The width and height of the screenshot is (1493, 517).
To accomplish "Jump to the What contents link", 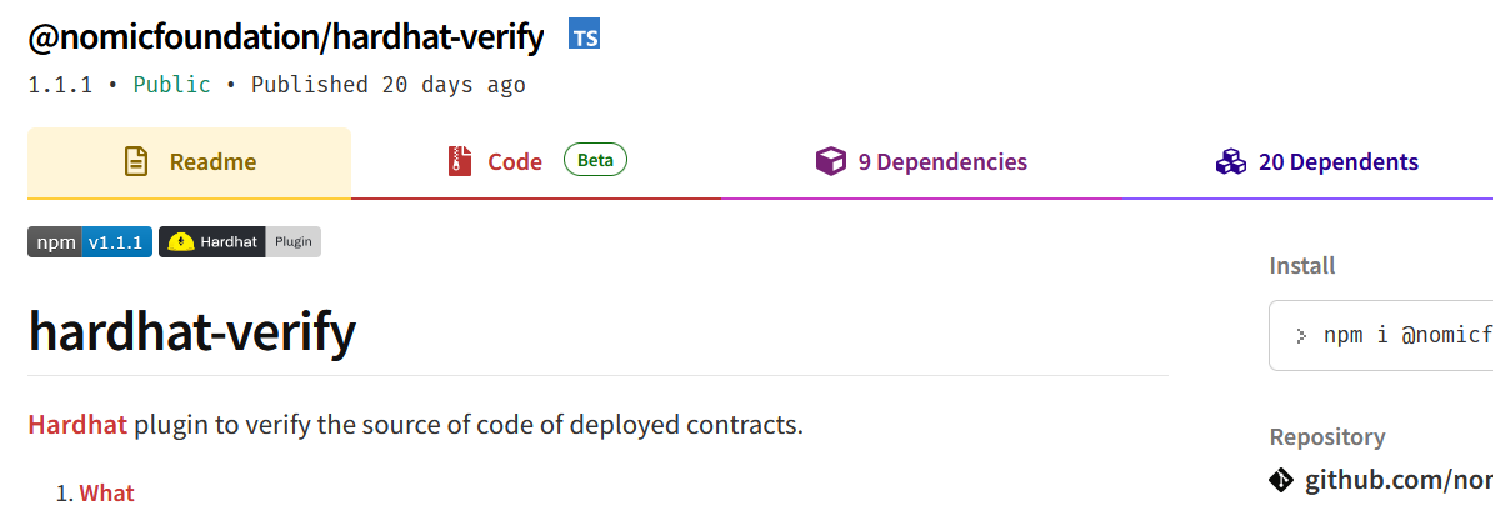I will pyautogui.click(x=106, y=493).
